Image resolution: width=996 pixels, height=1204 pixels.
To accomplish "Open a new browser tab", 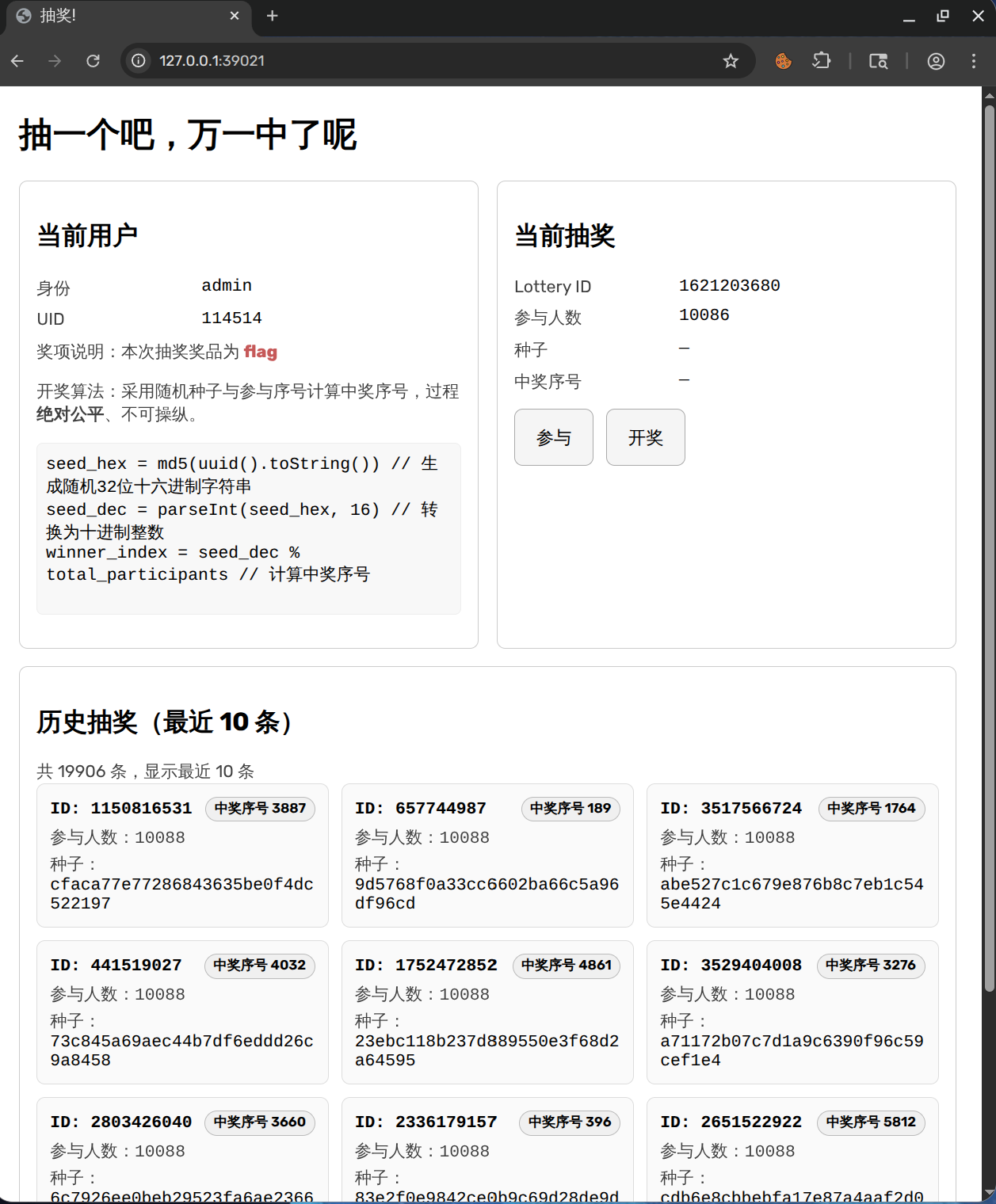I will click(272, 16).
